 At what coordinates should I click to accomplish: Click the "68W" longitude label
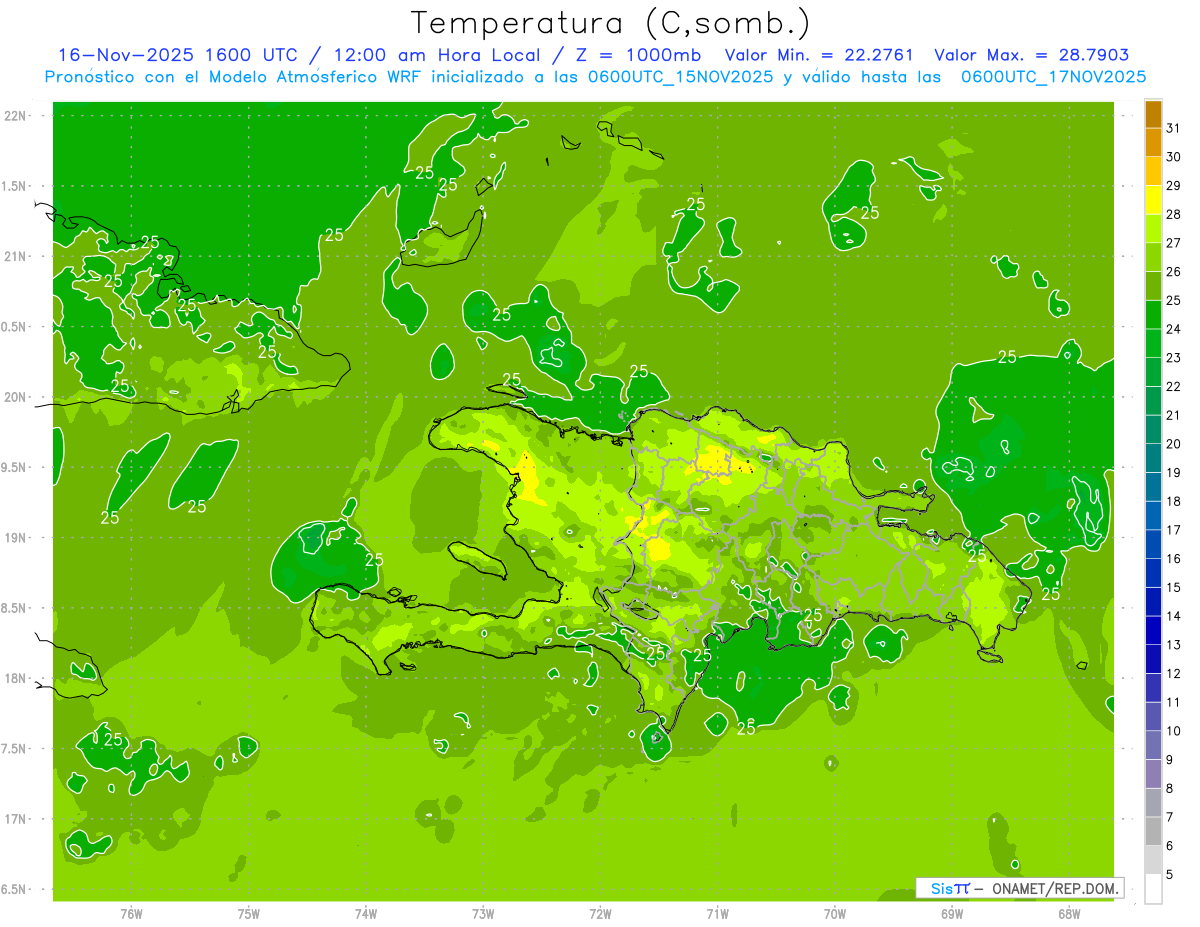point(1069,914)
